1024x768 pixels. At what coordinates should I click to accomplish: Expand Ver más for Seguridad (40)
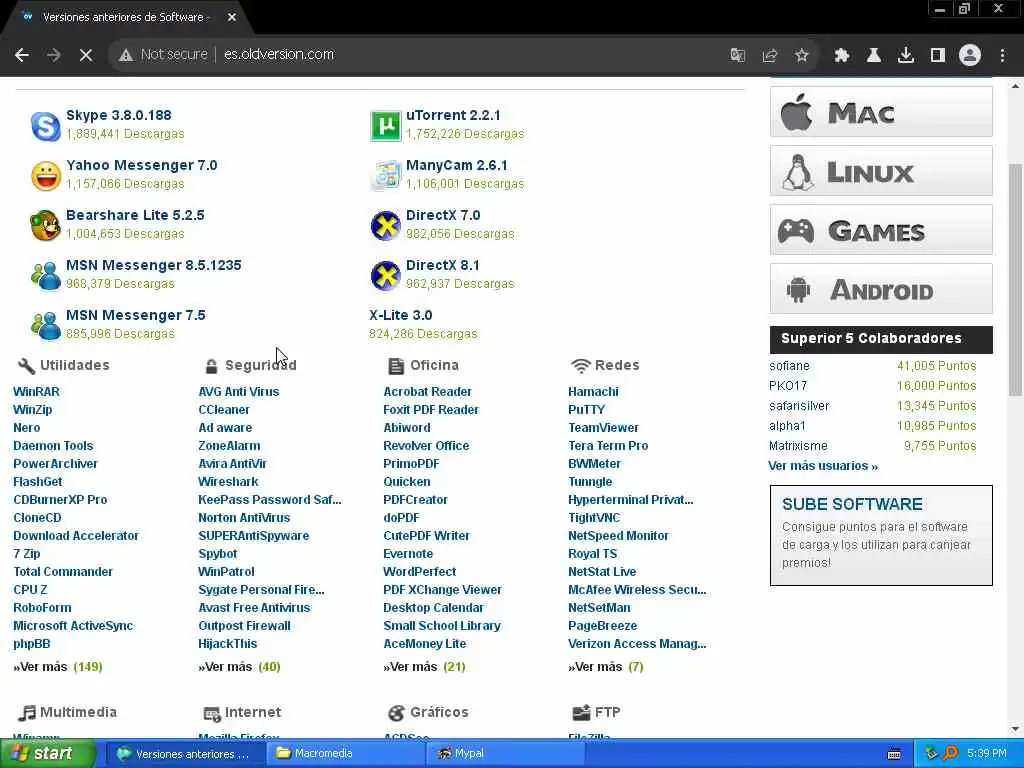coord(239,667)
